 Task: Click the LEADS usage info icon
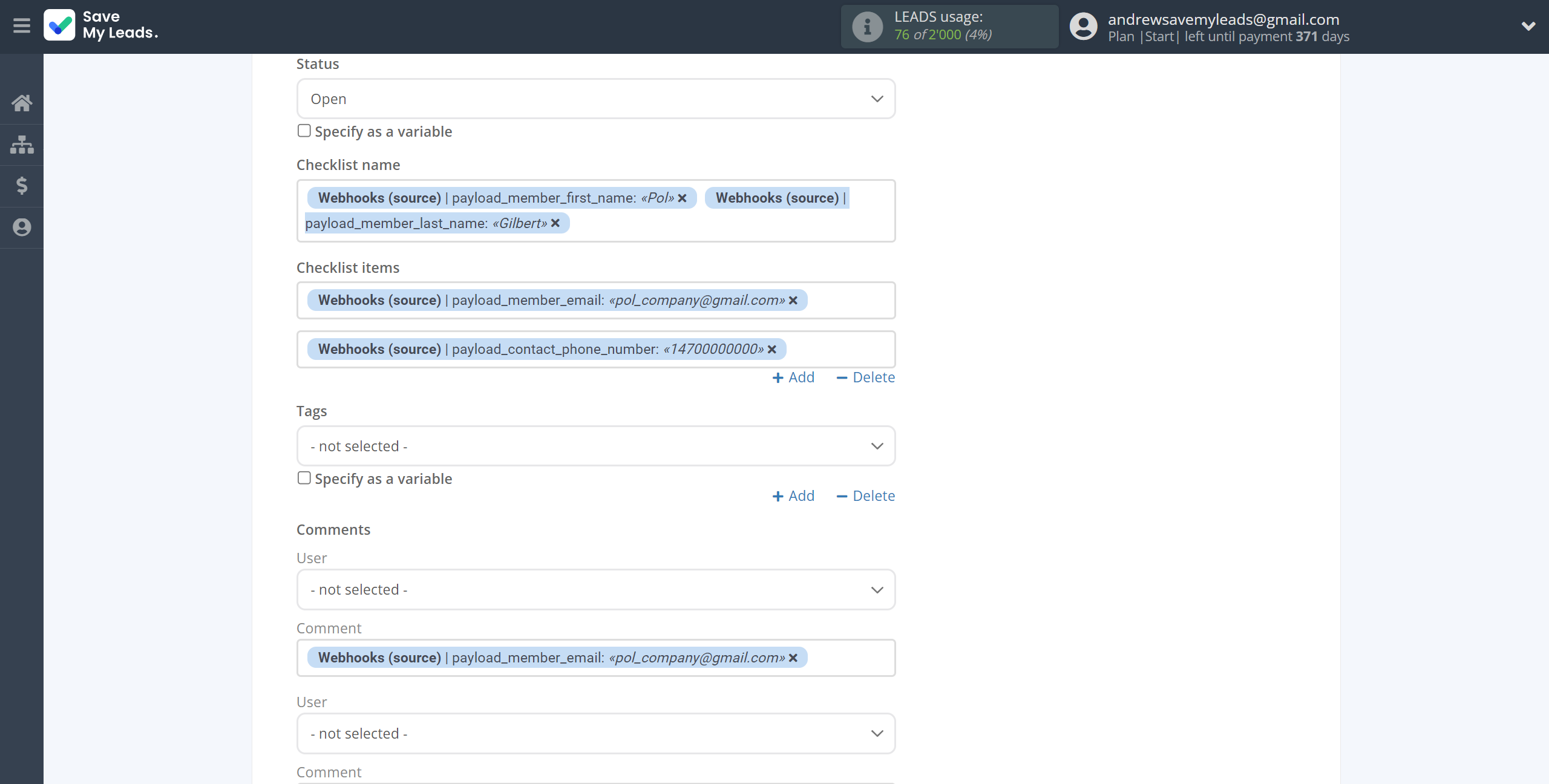point(868,27)
